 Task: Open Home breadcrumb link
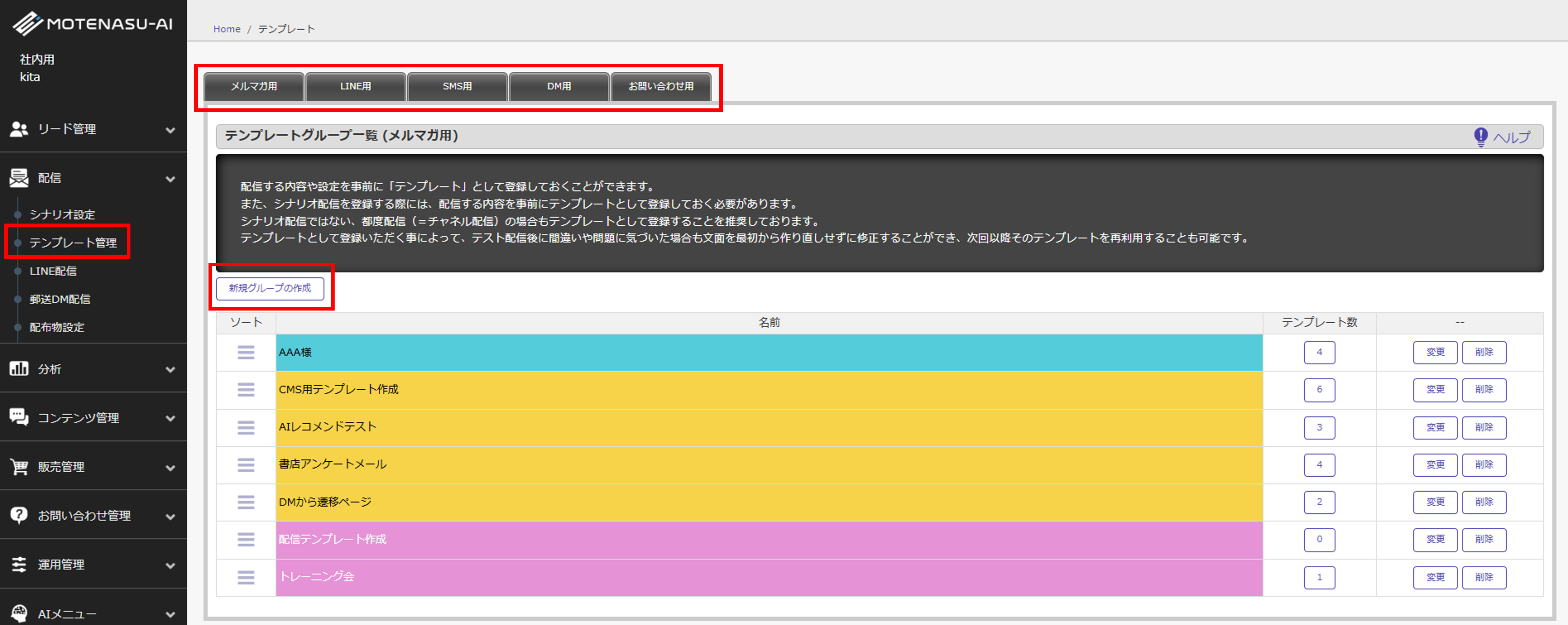(226, 29)
